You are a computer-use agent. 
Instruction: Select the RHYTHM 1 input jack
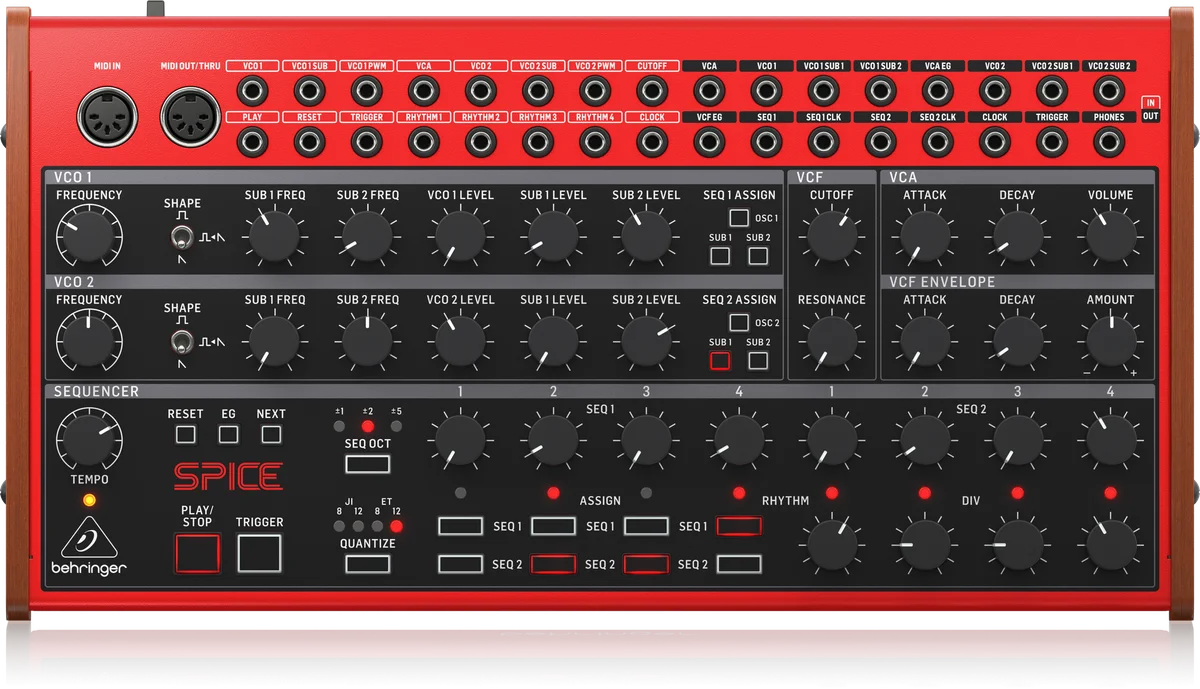(x=424, y=142)
